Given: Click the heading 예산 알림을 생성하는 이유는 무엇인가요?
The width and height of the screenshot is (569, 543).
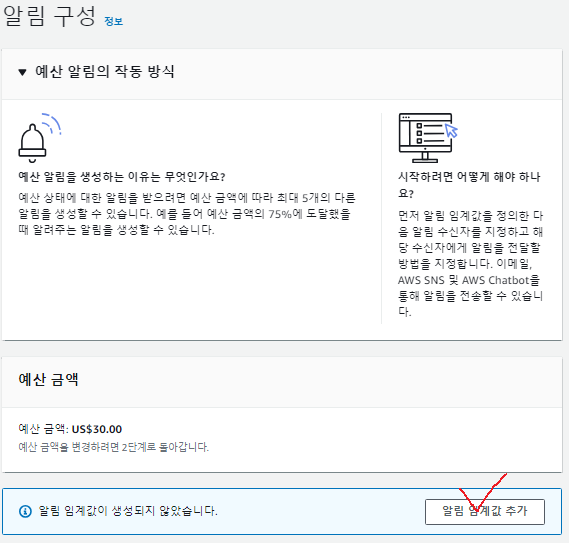Looking at the screenshot, I should pyautogui.click(x=122, y=177).
